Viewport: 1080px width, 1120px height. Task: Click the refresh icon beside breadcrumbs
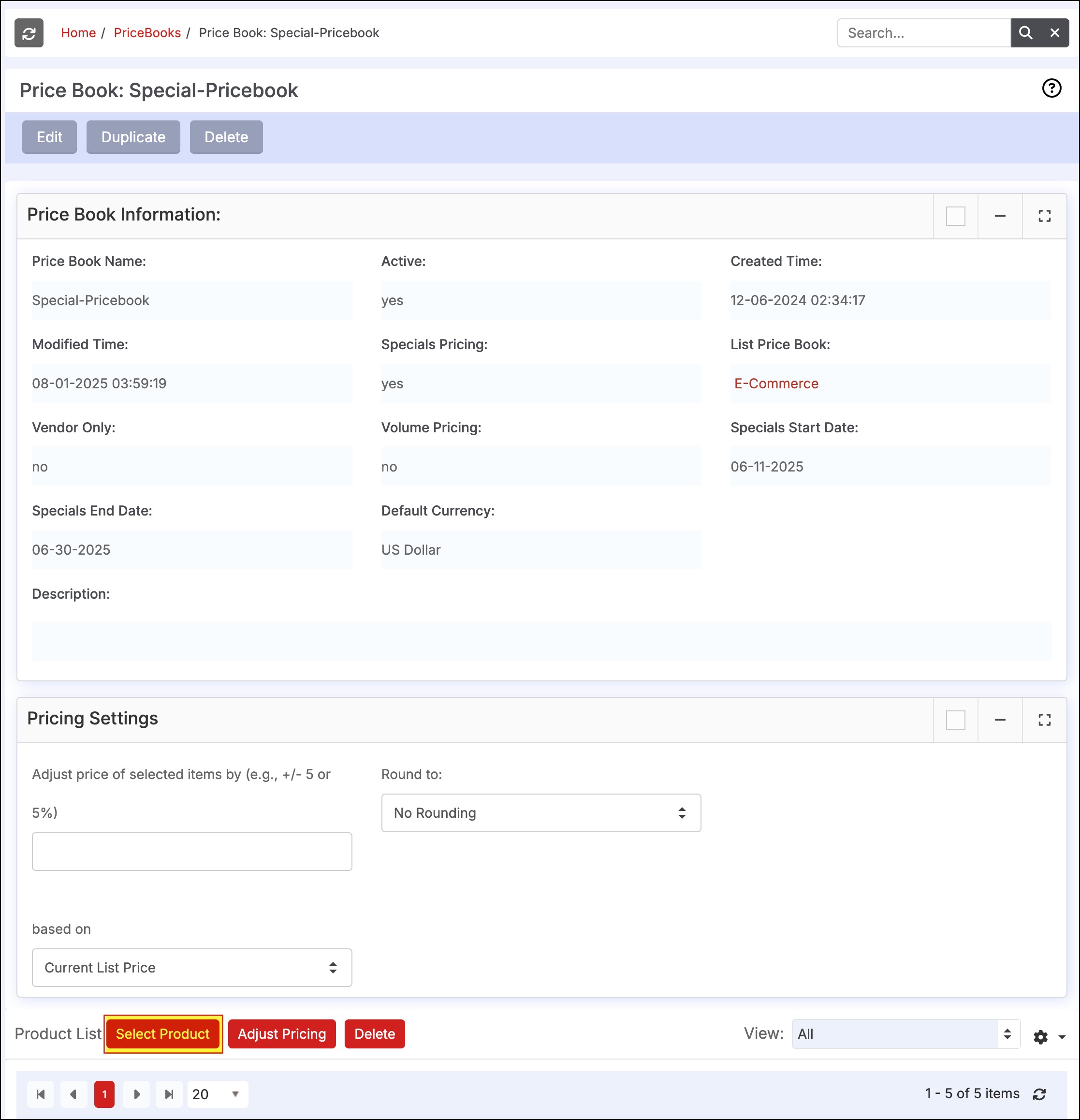pos(29,33)
